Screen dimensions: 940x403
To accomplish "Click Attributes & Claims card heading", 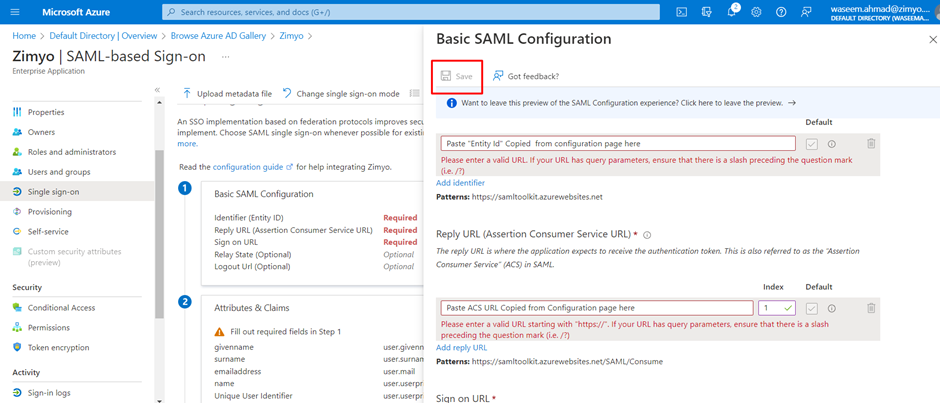I will [x=252, y=308].
